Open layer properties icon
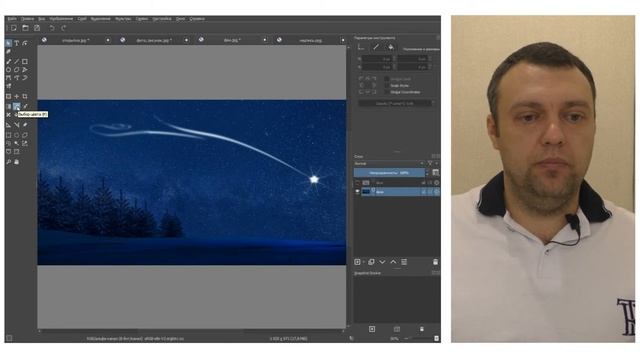This screenshot has height=360, width=640. pyautogui.click(x=404, y=262)
